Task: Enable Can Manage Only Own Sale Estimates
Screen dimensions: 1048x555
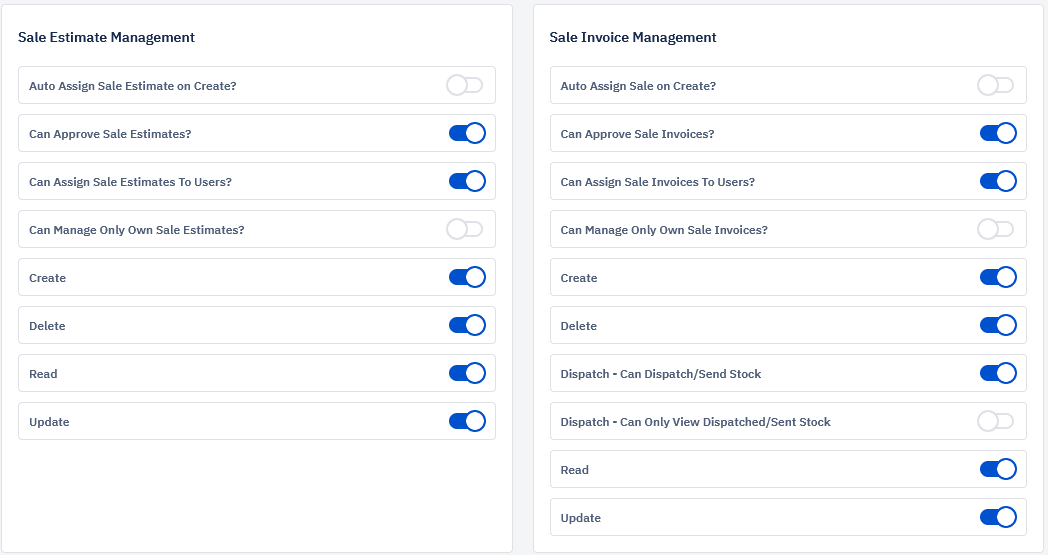Action: (x=465, y=229)
